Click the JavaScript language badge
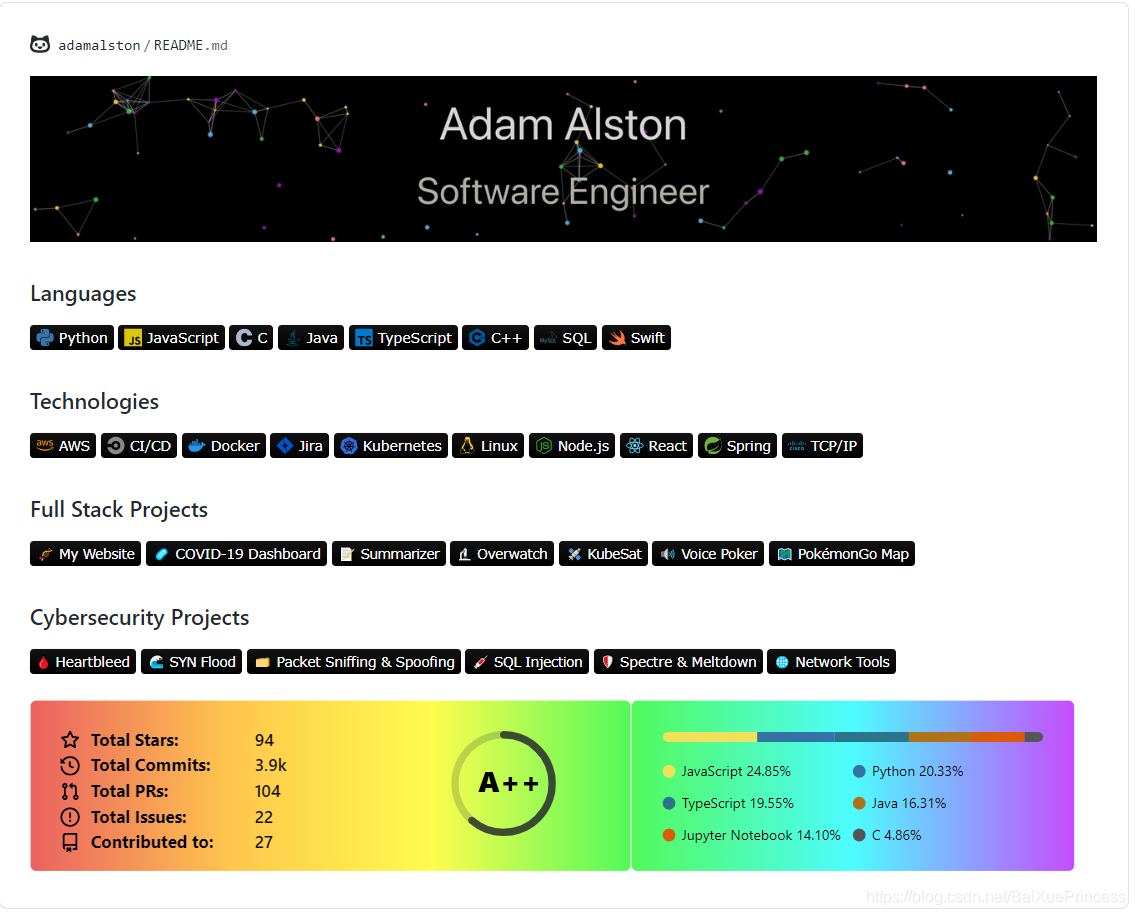Image resolution: width=1135 pixels, height=915 pixels. (172, 338)
